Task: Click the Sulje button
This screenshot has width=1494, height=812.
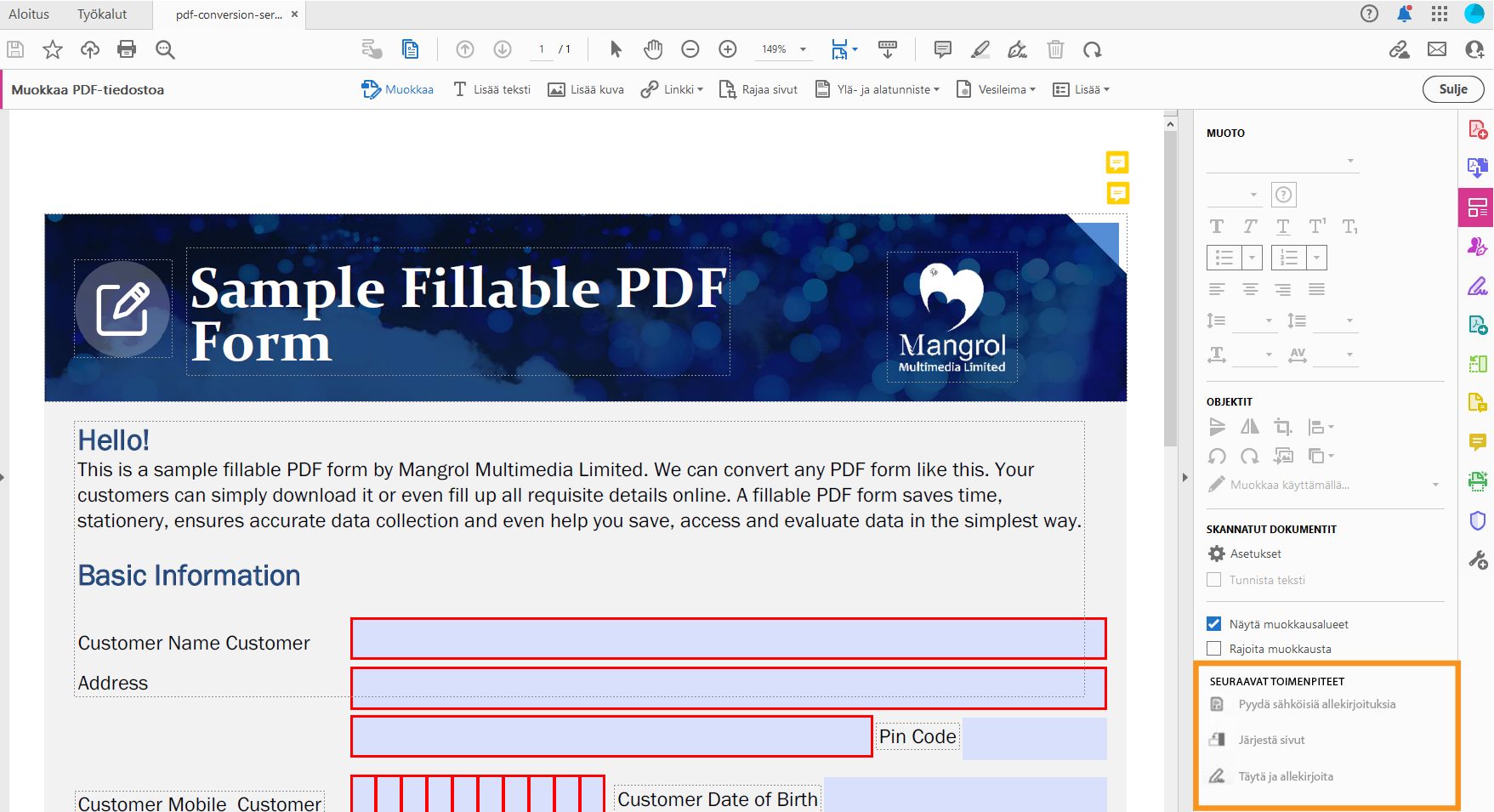Action: click(1453, 89)
